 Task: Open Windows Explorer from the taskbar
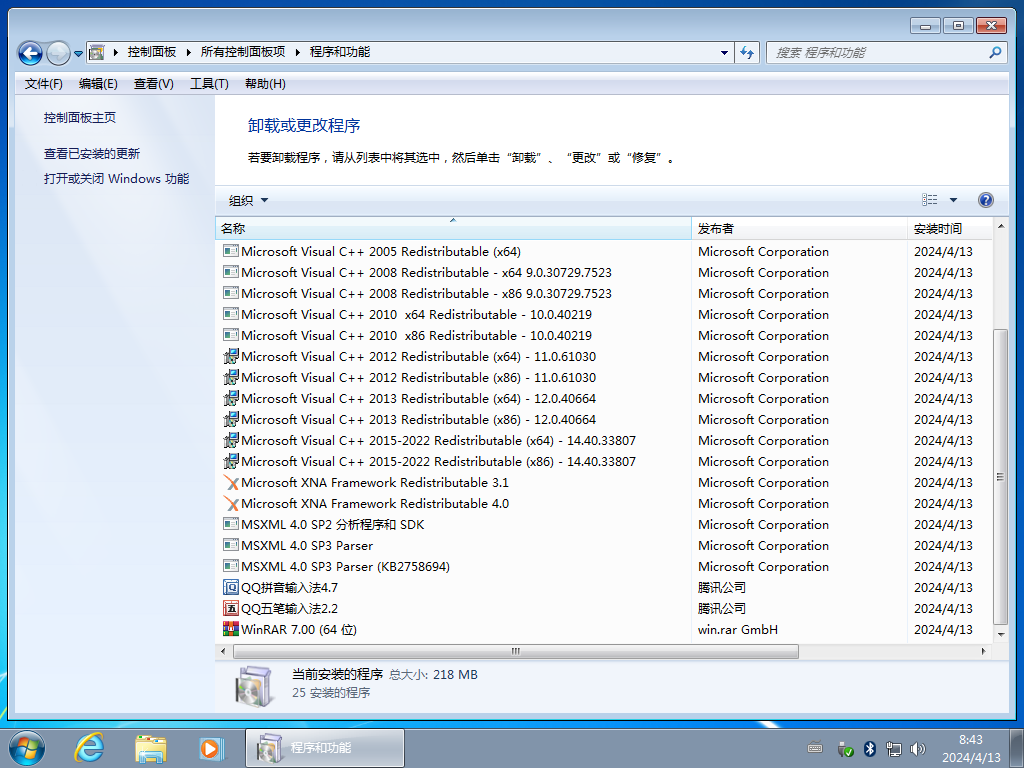[150, 748]
